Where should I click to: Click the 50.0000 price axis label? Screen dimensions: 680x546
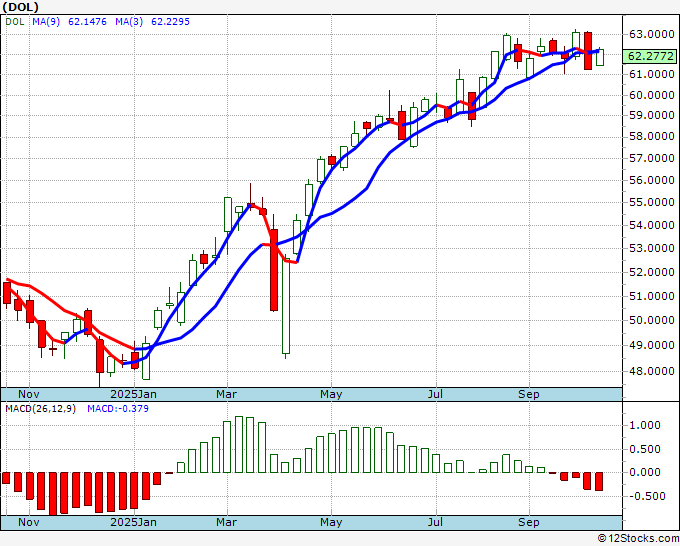(x=651, y=320)
